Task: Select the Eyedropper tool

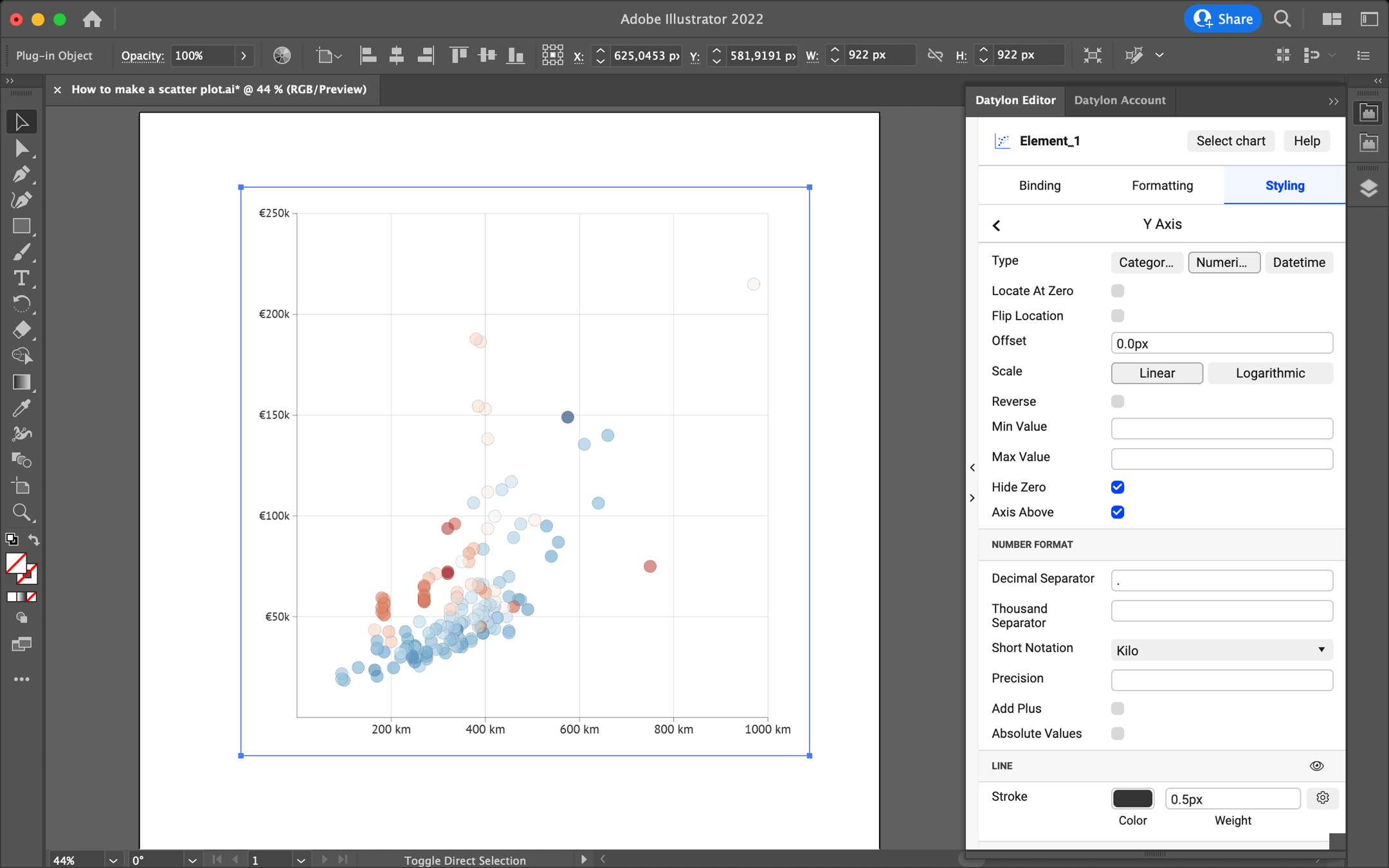Action: point(21,408)
